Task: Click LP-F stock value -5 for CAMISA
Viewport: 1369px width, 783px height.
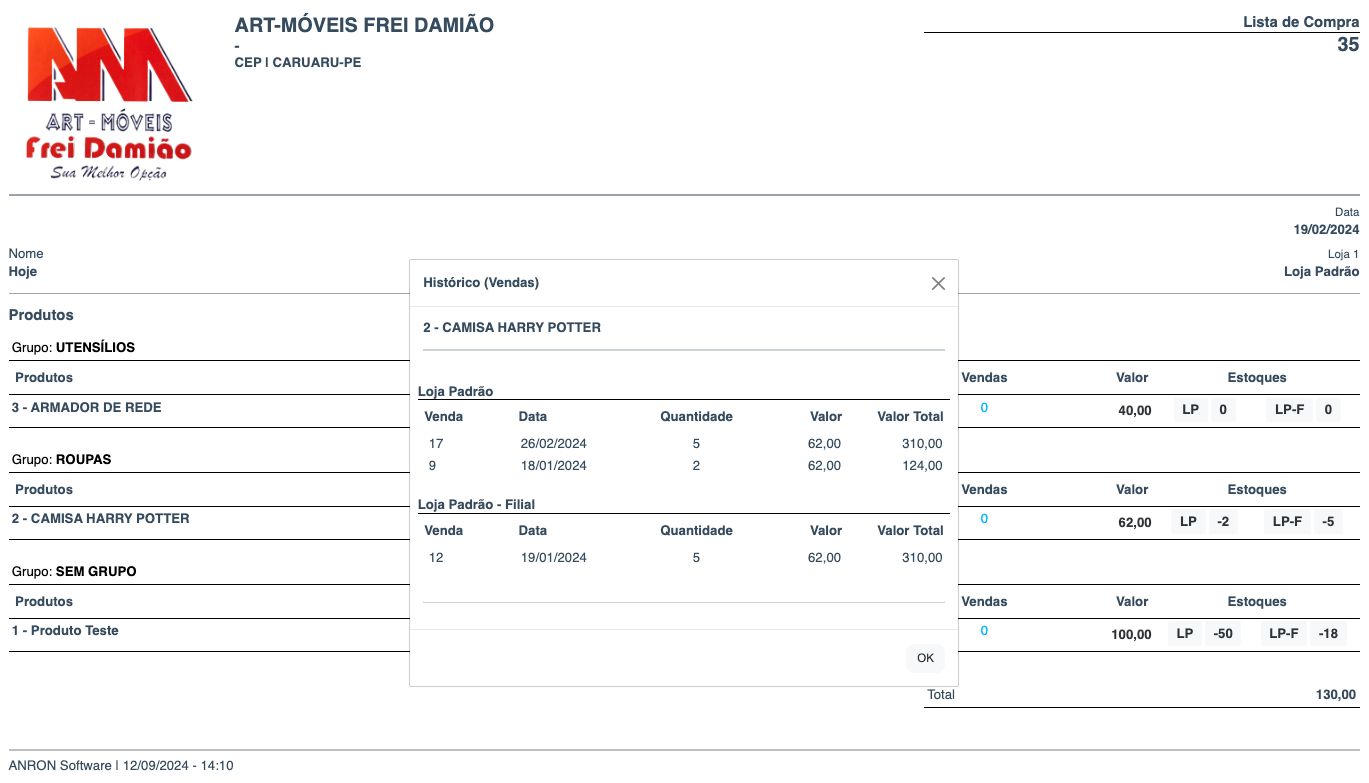Action: tap(1328, 522)
